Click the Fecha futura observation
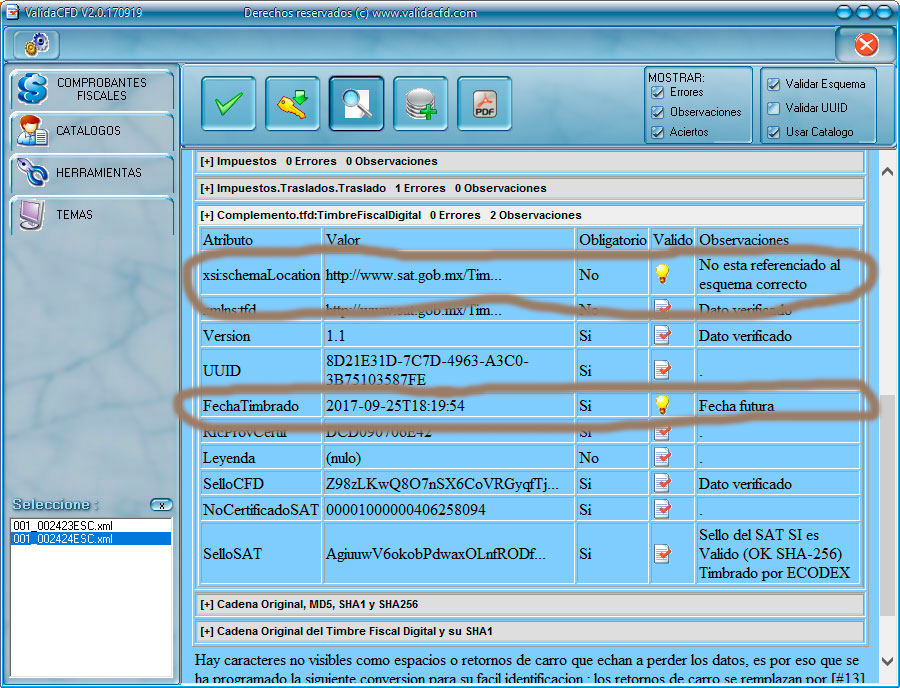Image resolution: width=900 pixels, height=688 pixels. (736, 406)
